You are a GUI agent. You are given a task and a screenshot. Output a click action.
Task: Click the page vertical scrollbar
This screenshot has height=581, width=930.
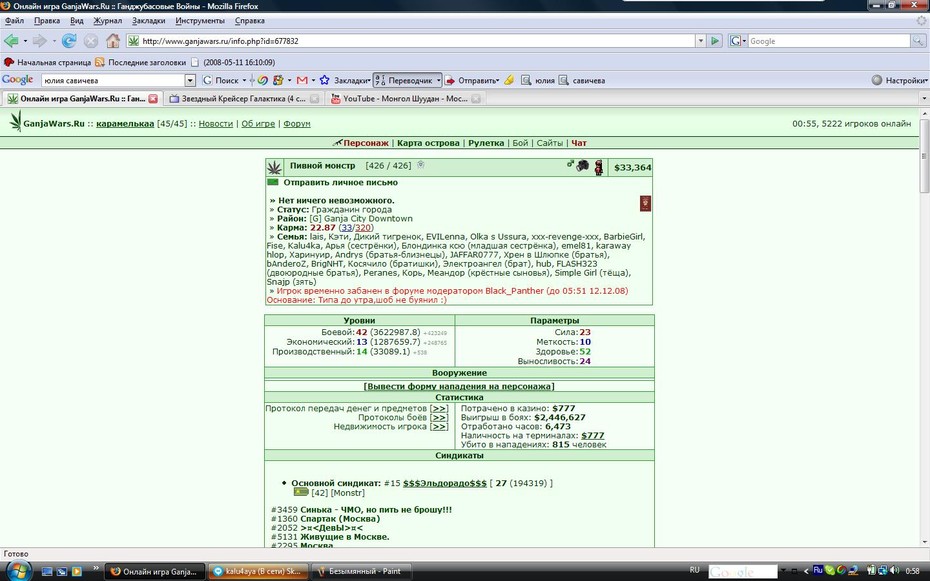click(924, 328)
